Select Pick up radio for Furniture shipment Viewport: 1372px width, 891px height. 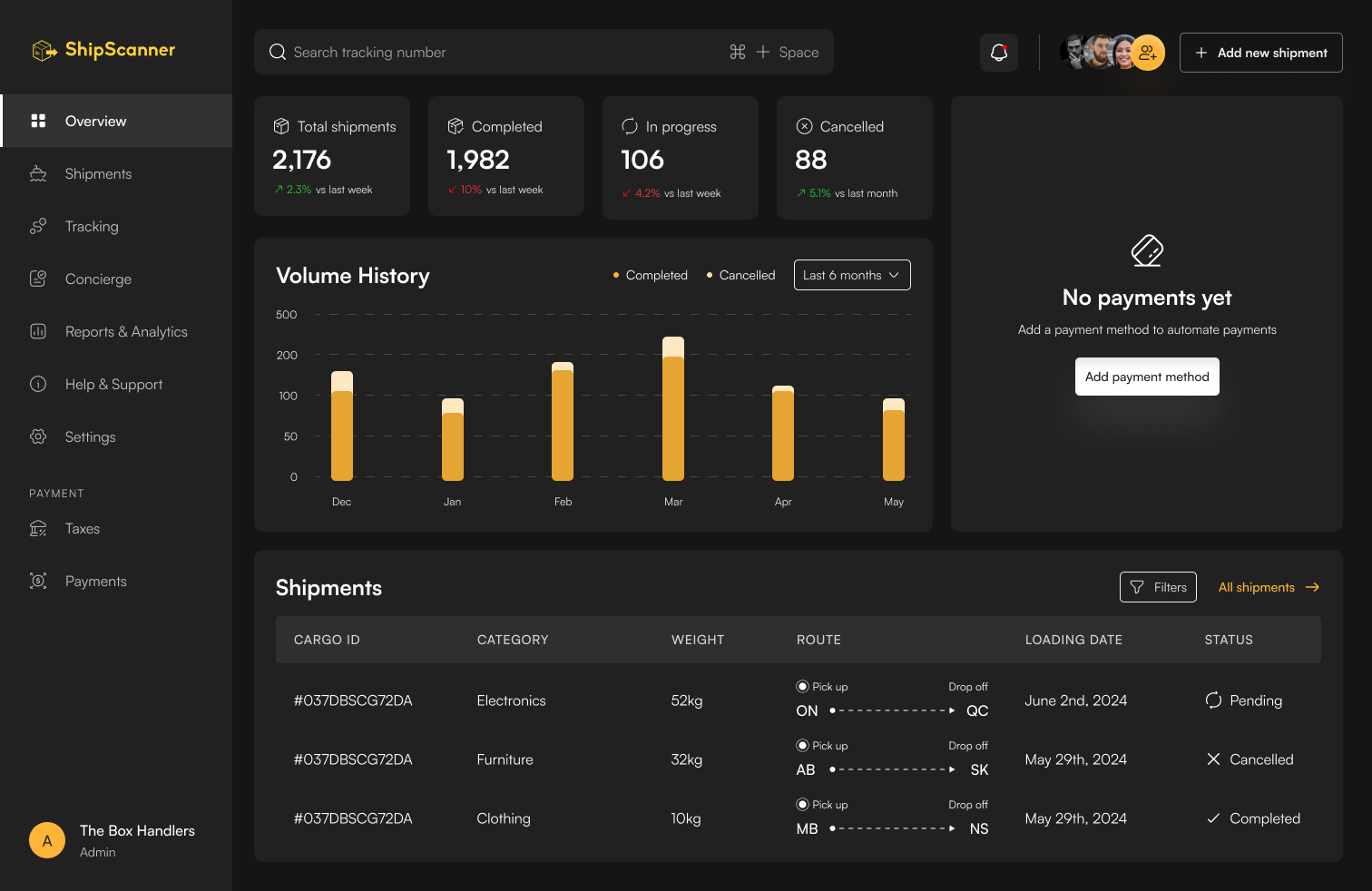point(802,746)
